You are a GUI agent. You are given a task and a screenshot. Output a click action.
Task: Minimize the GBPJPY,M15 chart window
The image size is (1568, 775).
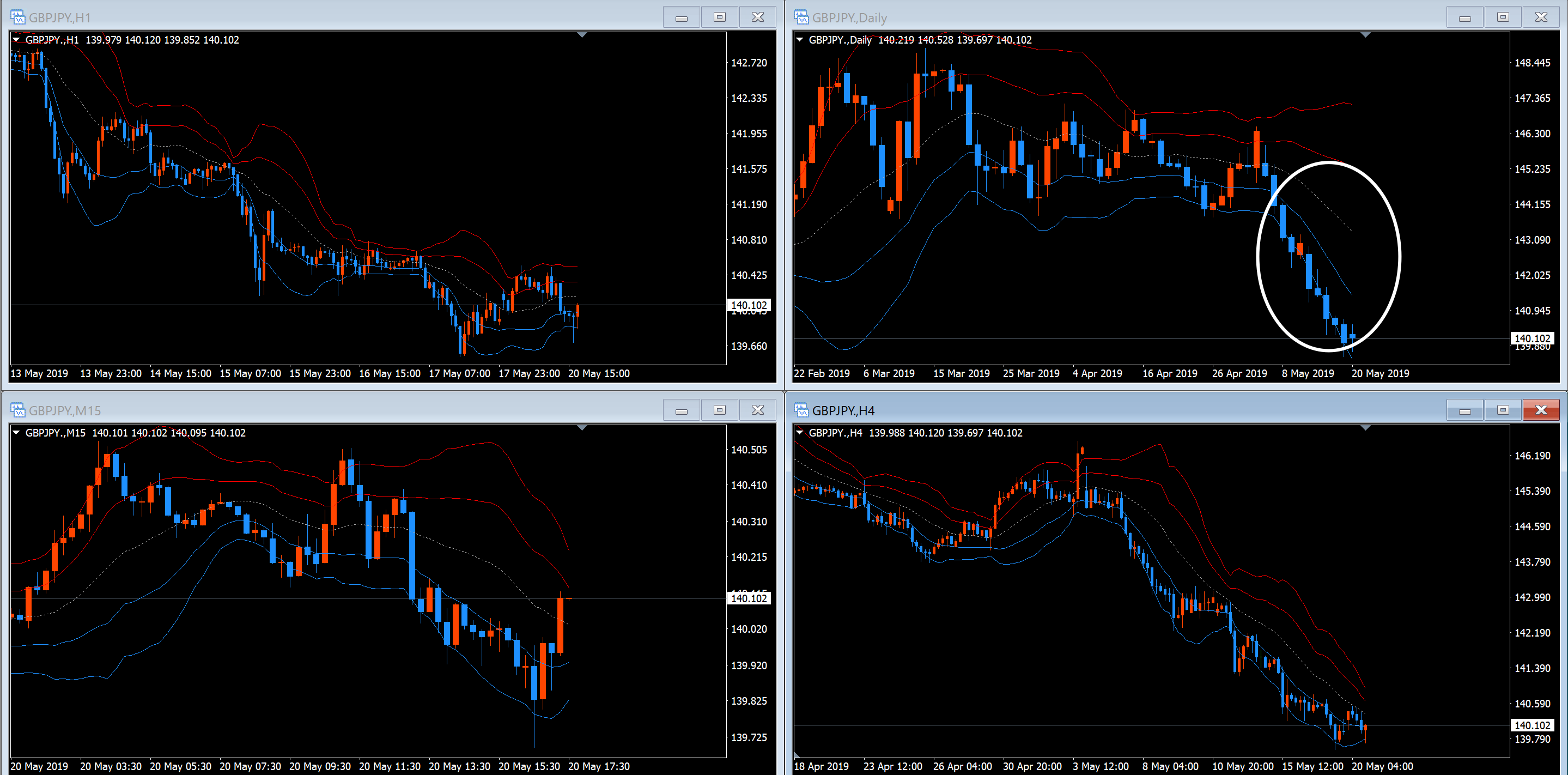click(681, 410)
